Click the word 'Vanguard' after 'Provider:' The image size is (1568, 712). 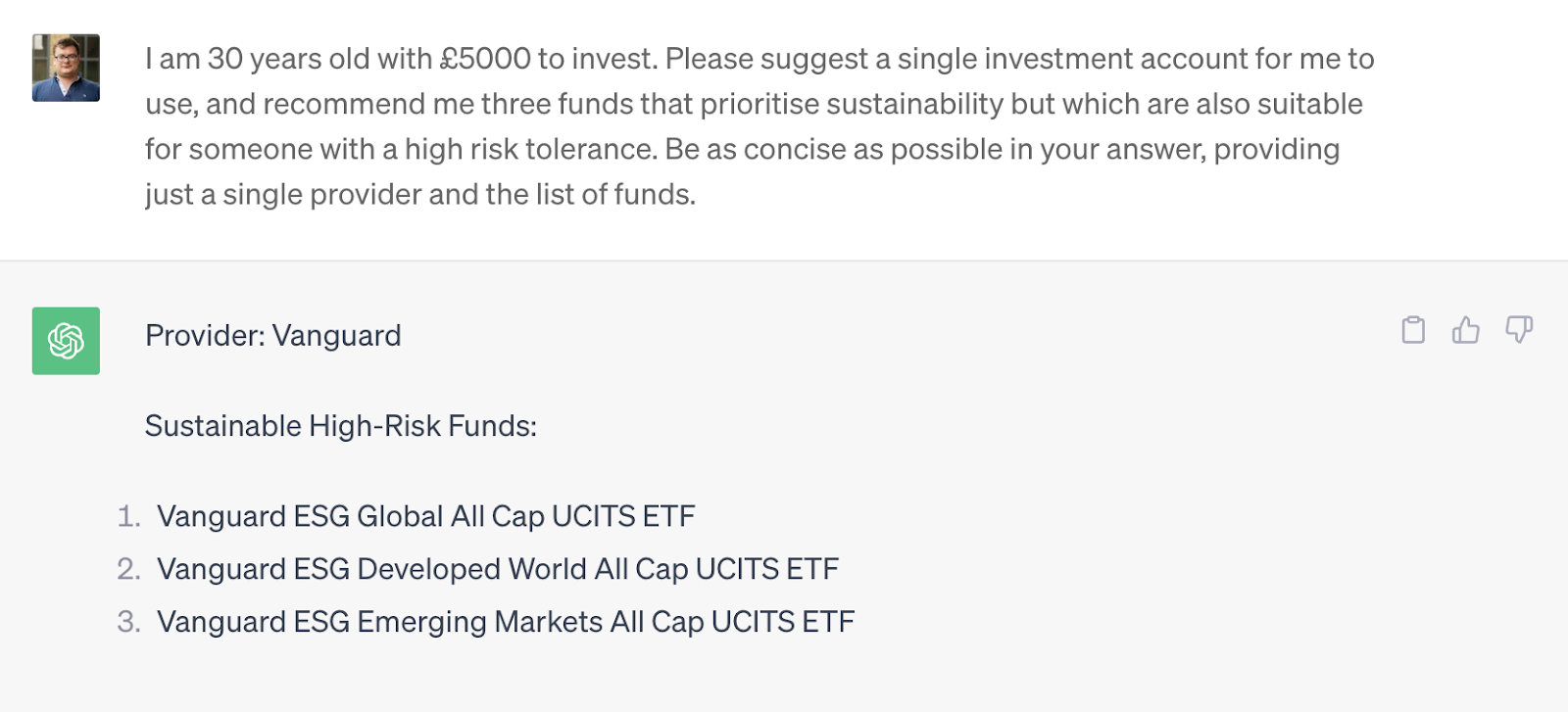(336, 336)
